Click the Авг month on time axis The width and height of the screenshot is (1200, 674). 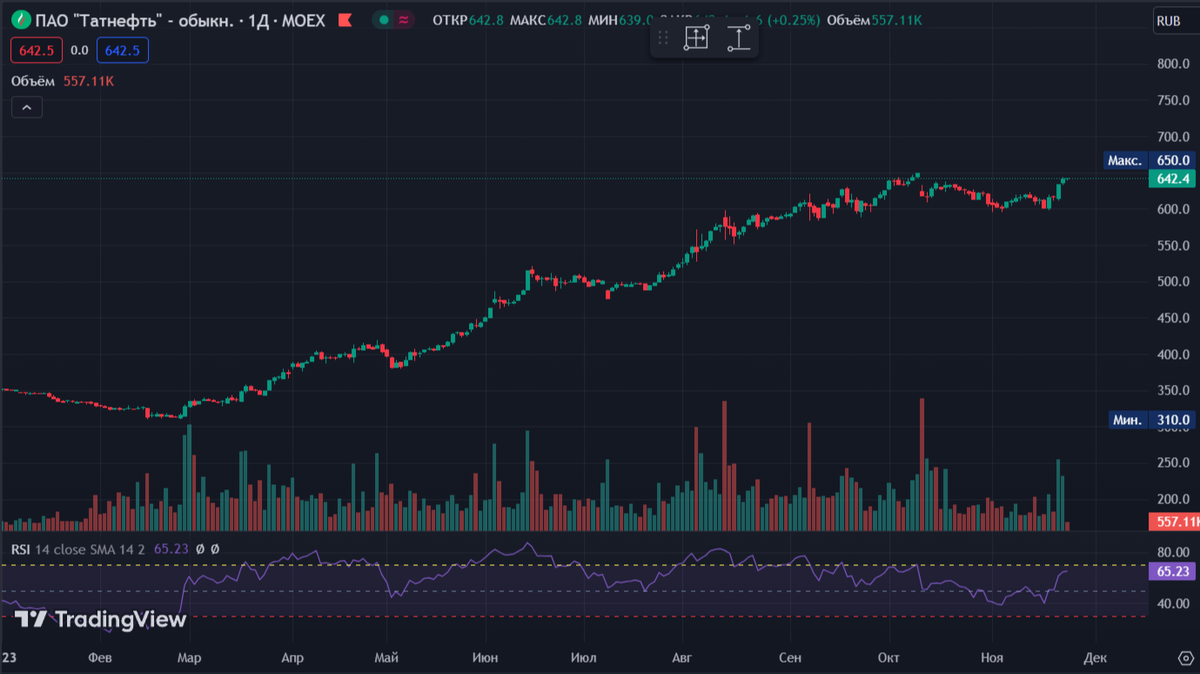pyautogui.click(x=682, y=658)
